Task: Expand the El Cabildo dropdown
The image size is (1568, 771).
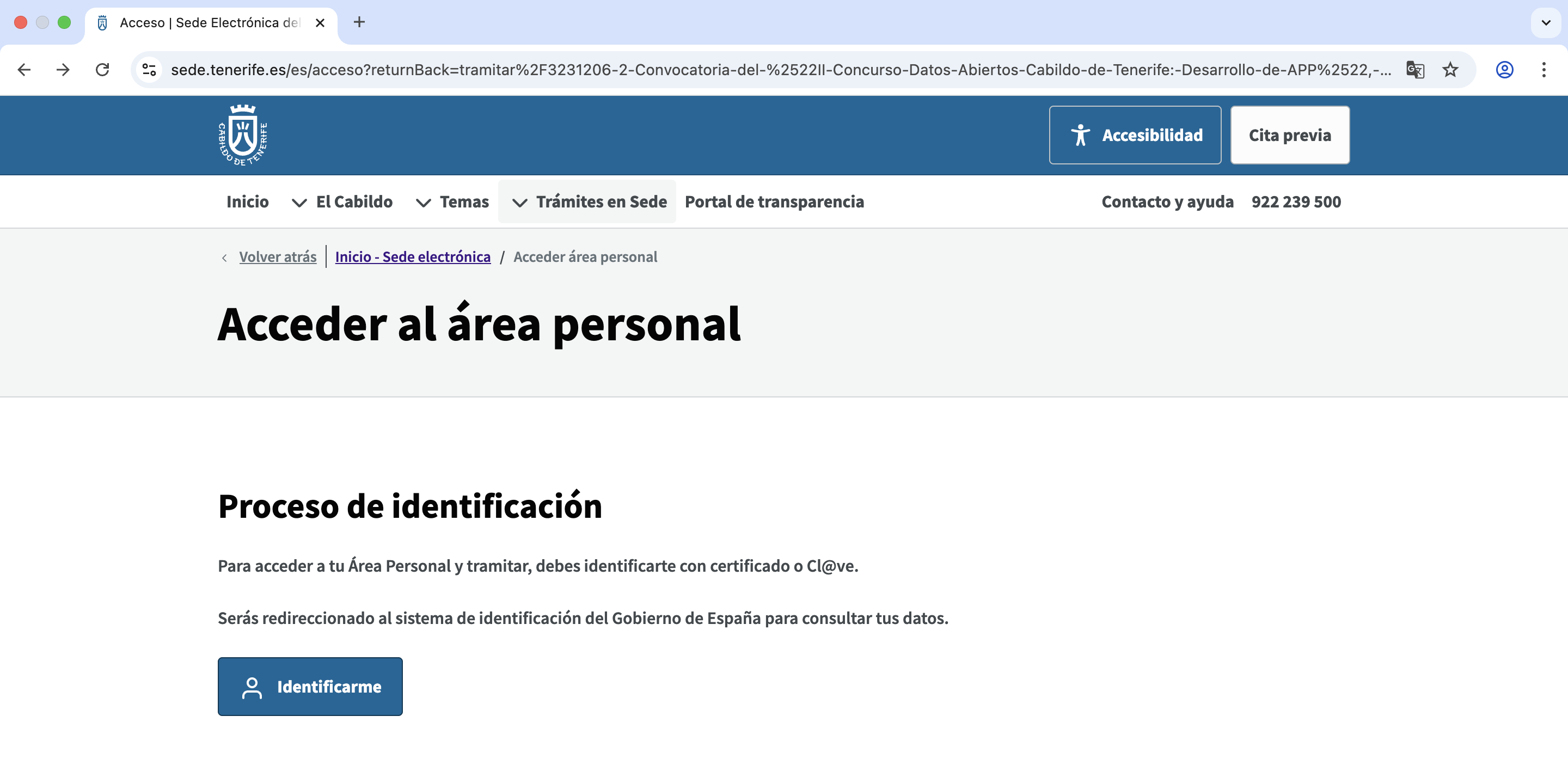Action: coord(299,203)
